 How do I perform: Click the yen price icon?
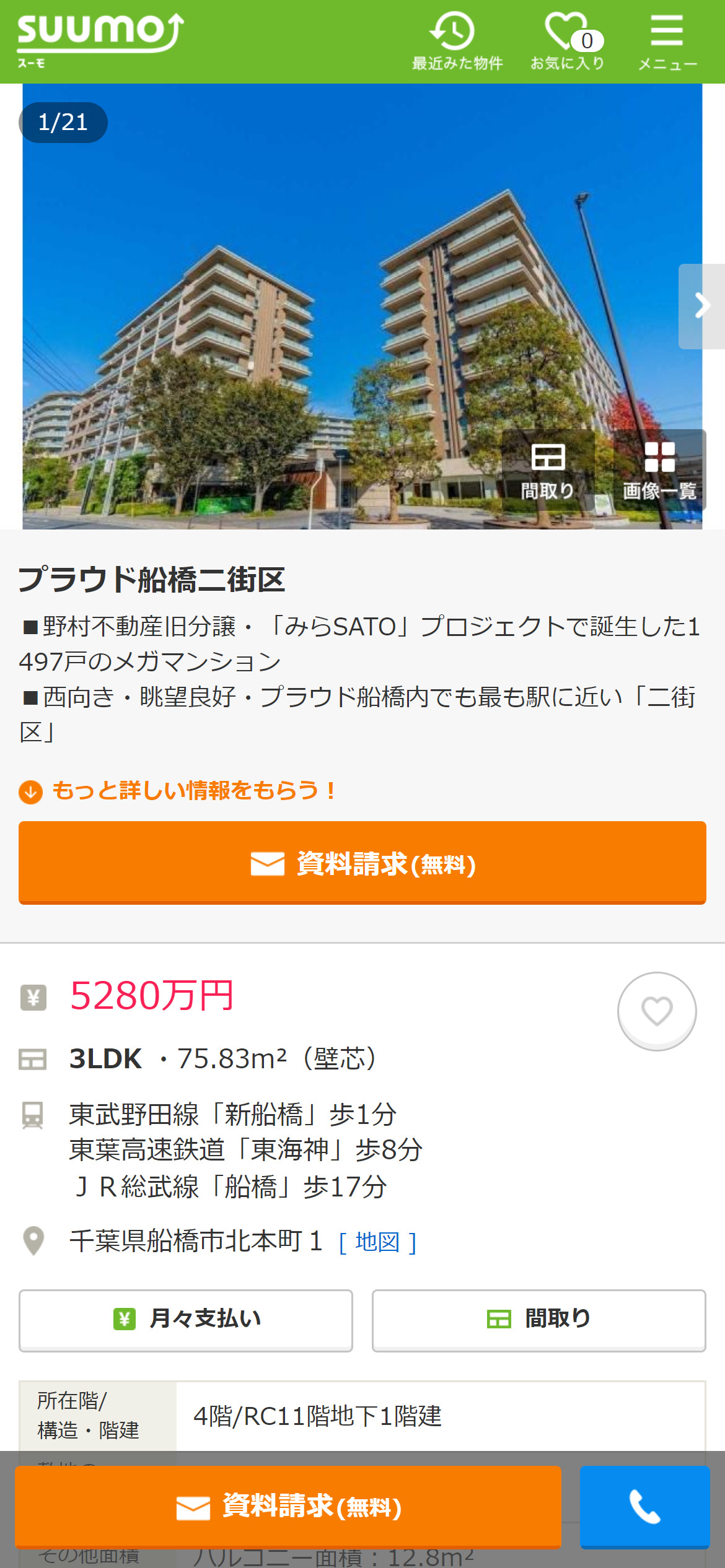click(x=33, y=997)
